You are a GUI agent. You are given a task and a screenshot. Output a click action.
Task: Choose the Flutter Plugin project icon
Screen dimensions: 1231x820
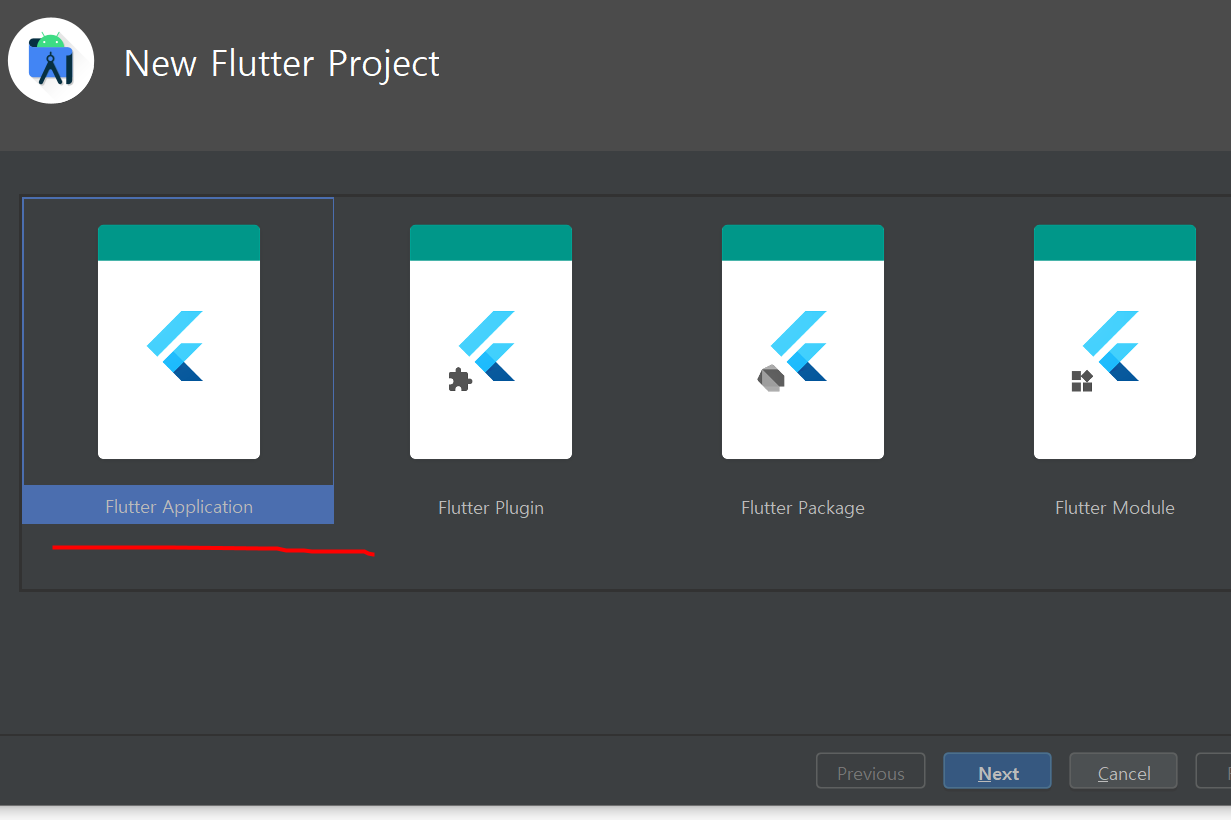tap(491, 342)
